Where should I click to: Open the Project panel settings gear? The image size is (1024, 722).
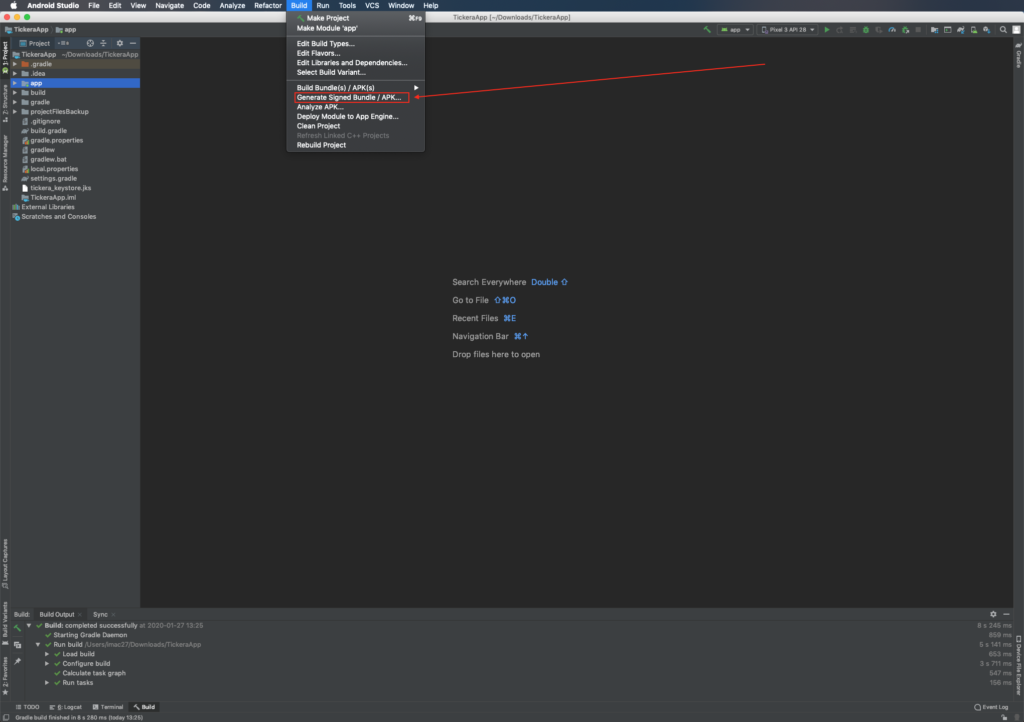[x=120, y=43]
